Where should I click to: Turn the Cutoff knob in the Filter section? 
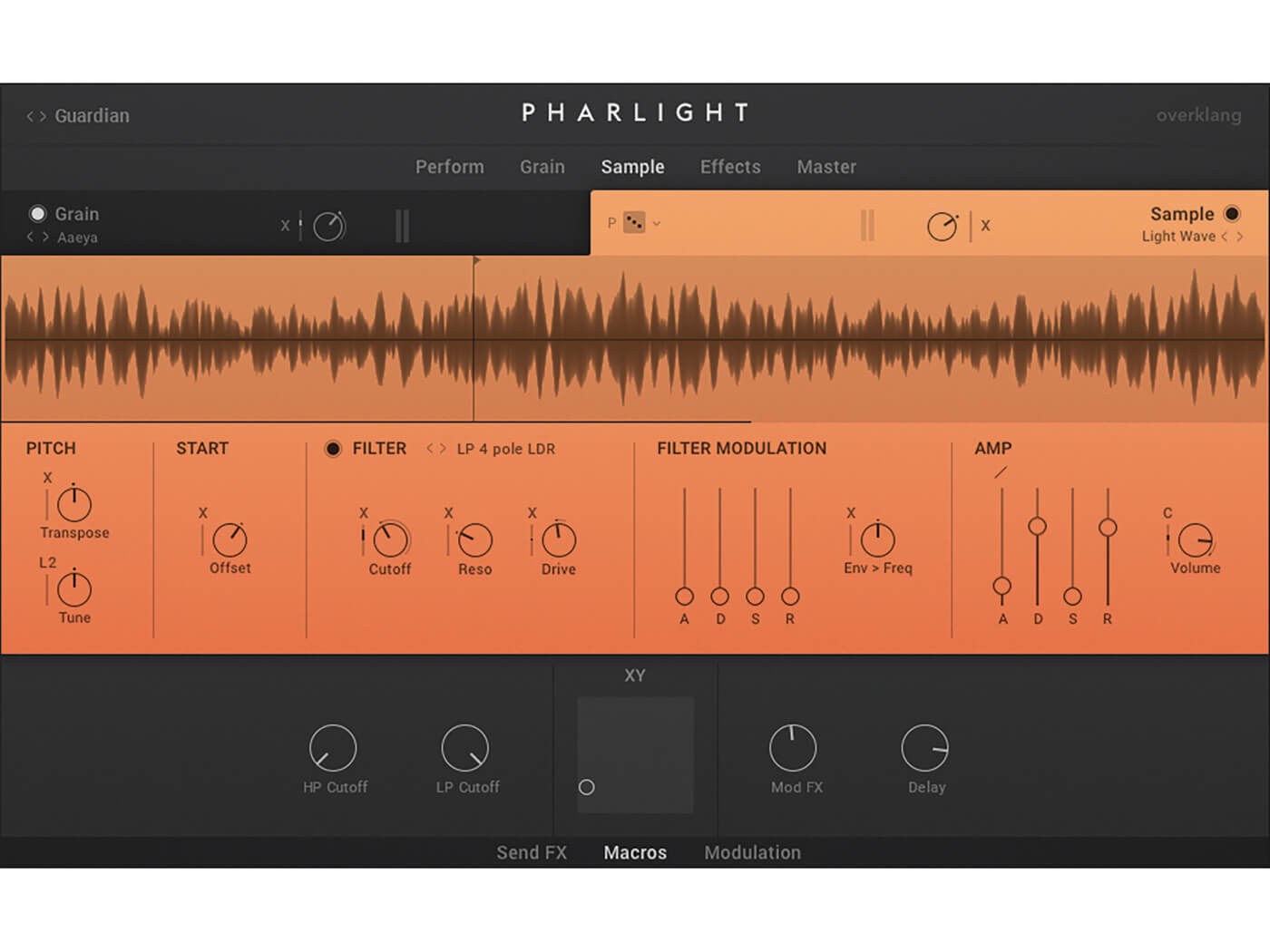pos(389,540)
